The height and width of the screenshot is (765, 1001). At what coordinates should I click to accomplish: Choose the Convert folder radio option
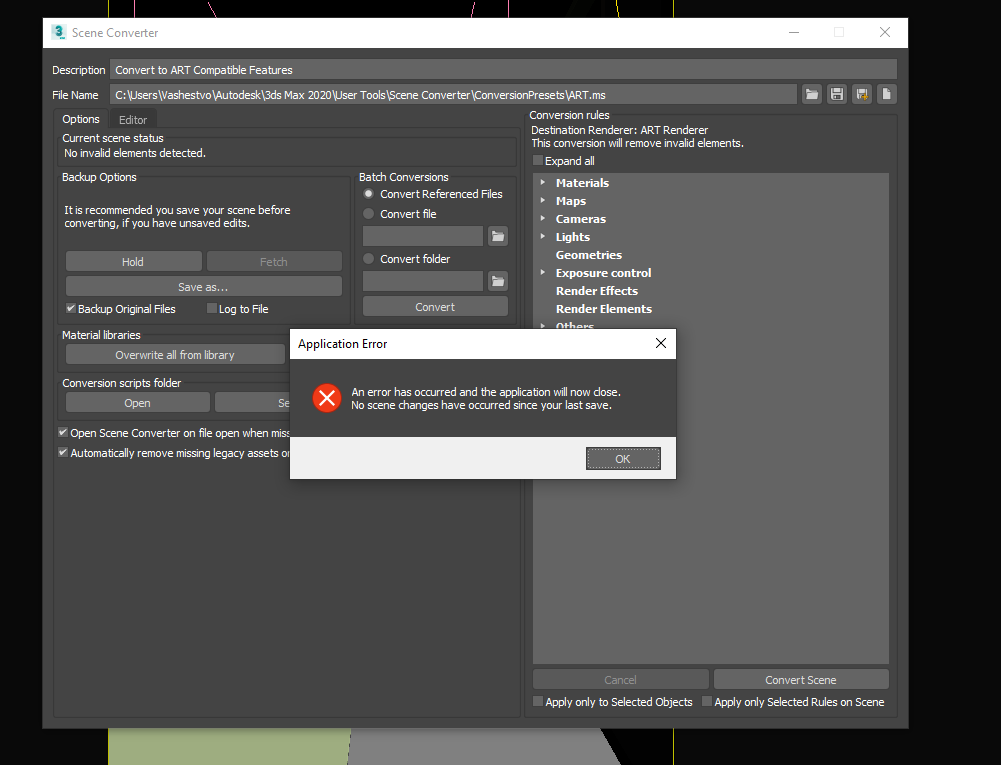tap(368, 259)
